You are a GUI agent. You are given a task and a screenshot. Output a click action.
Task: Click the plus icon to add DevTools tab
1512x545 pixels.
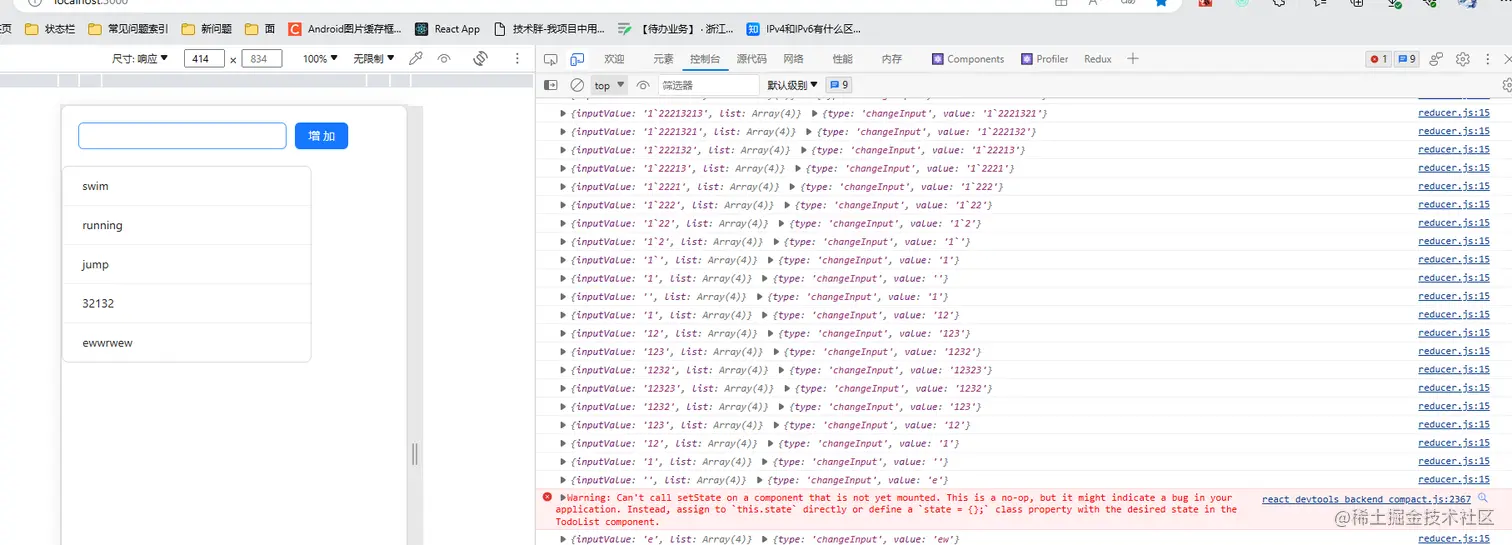(1133, 59)
